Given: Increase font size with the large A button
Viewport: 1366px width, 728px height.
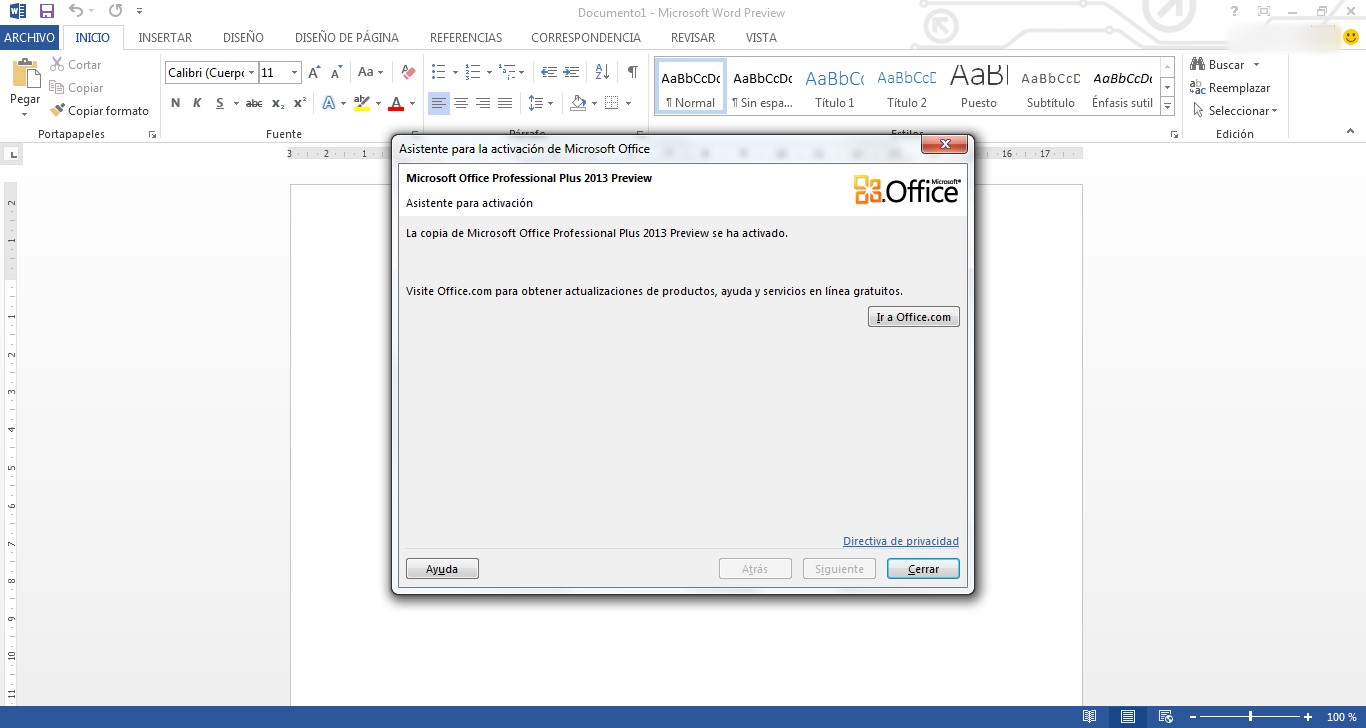Looking at the screenshot, I should coord(314,72).
